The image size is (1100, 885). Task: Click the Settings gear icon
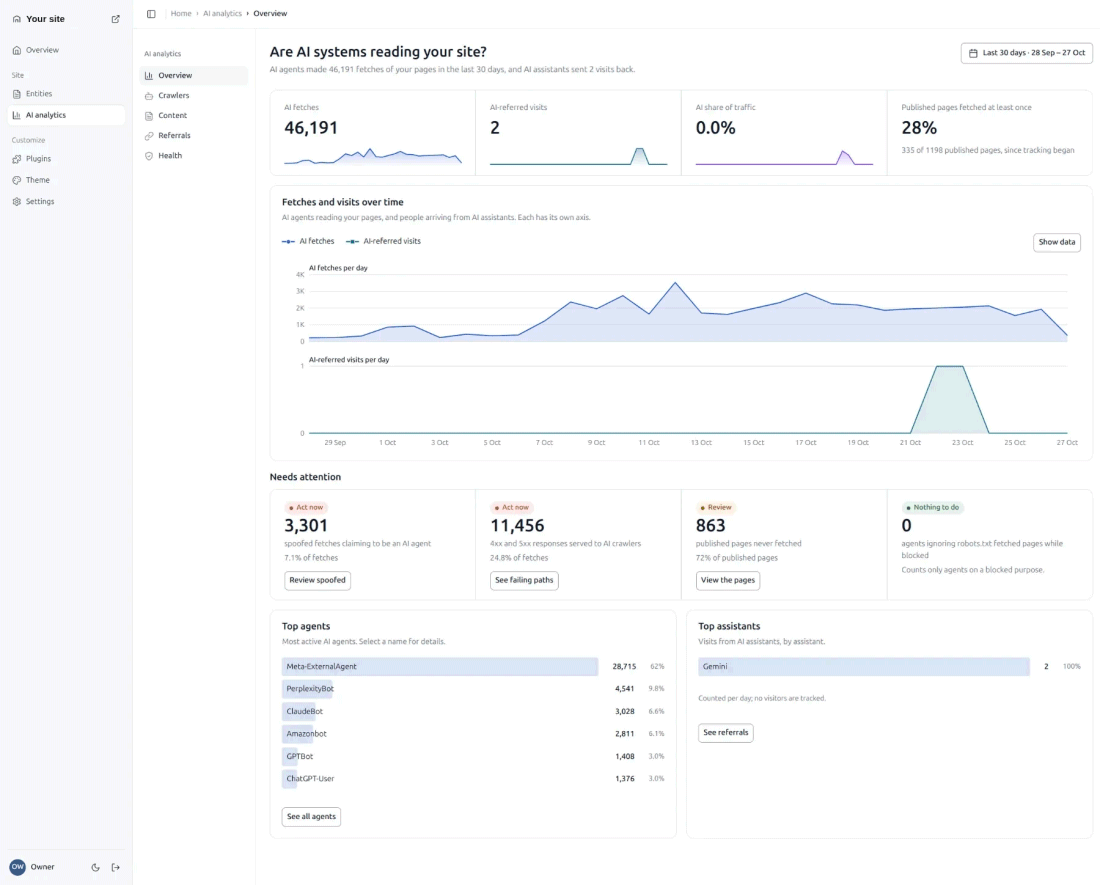pyautogui.click(x=17, y=201)
